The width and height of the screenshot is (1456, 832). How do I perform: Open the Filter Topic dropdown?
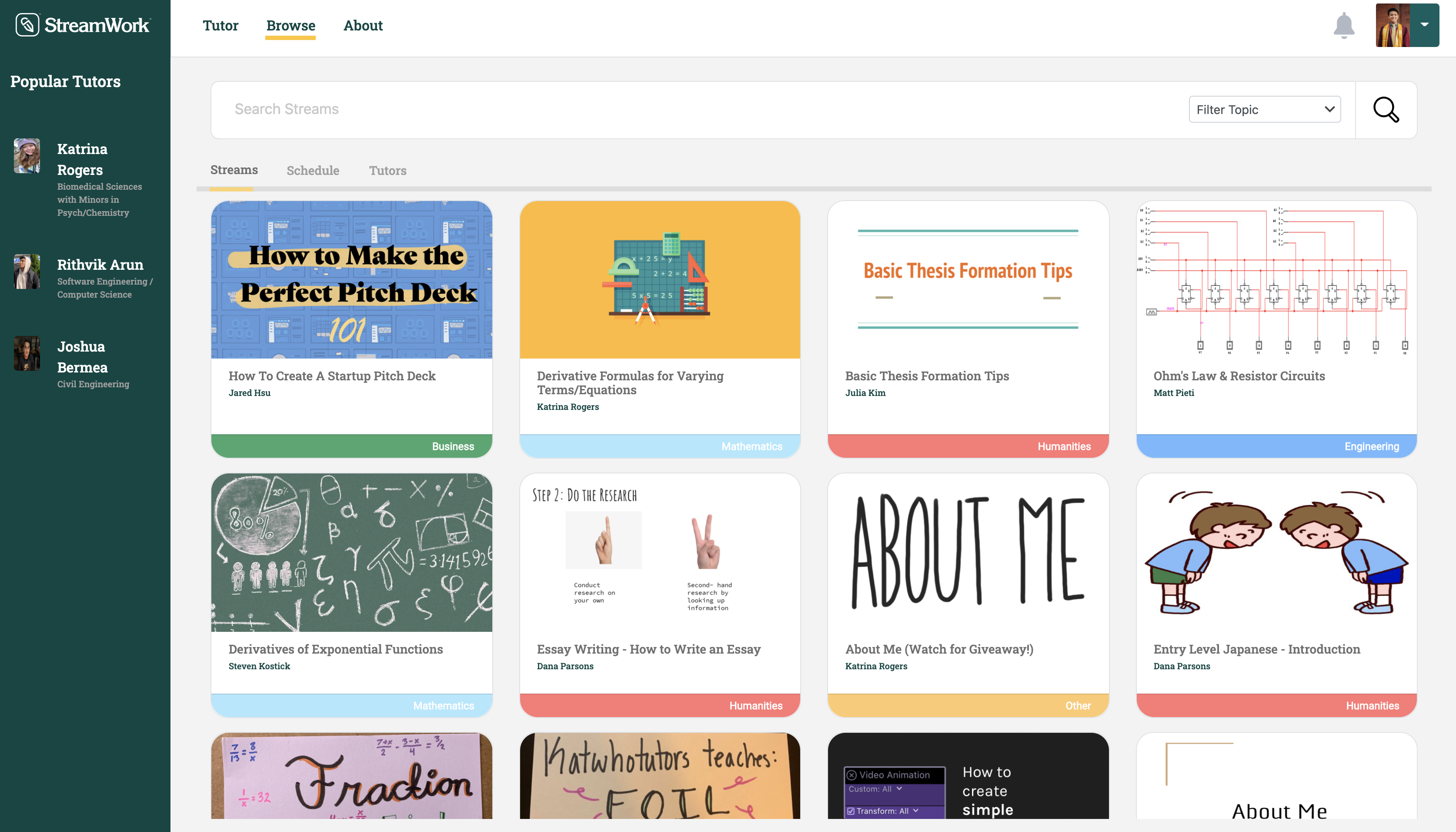[1264, 110]
